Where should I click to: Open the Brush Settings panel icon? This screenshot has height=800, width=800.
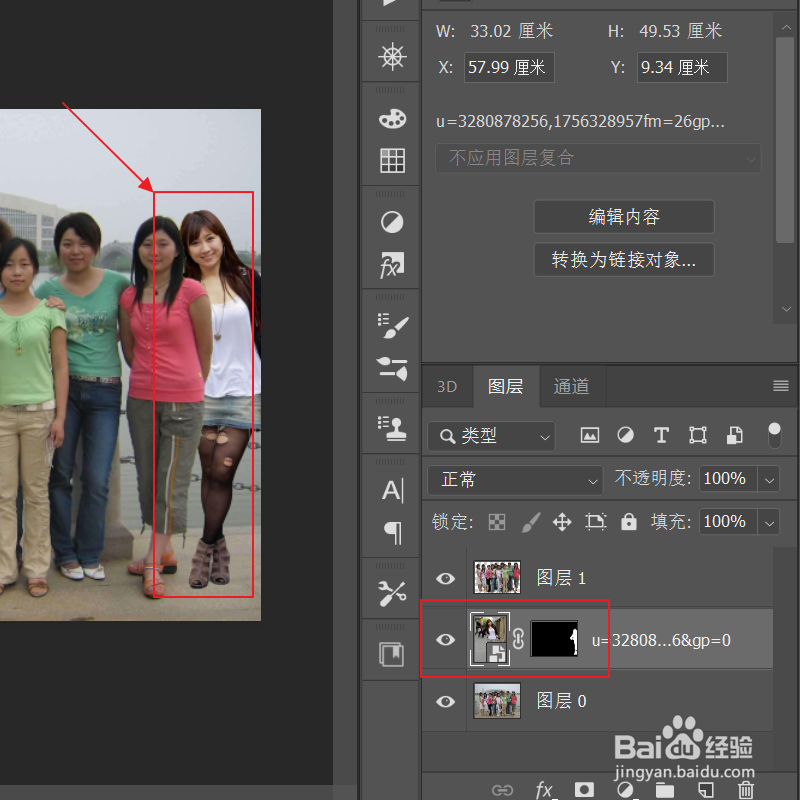[392, 327]
